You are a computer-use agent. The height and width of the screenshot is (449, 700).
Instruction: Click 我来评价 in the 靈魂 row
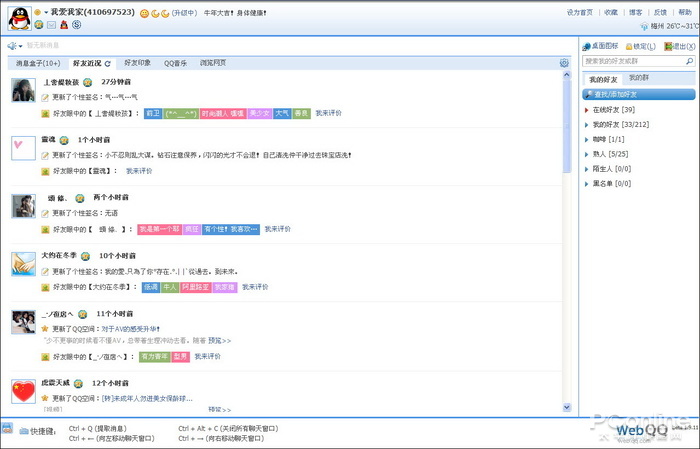point(139,171)
